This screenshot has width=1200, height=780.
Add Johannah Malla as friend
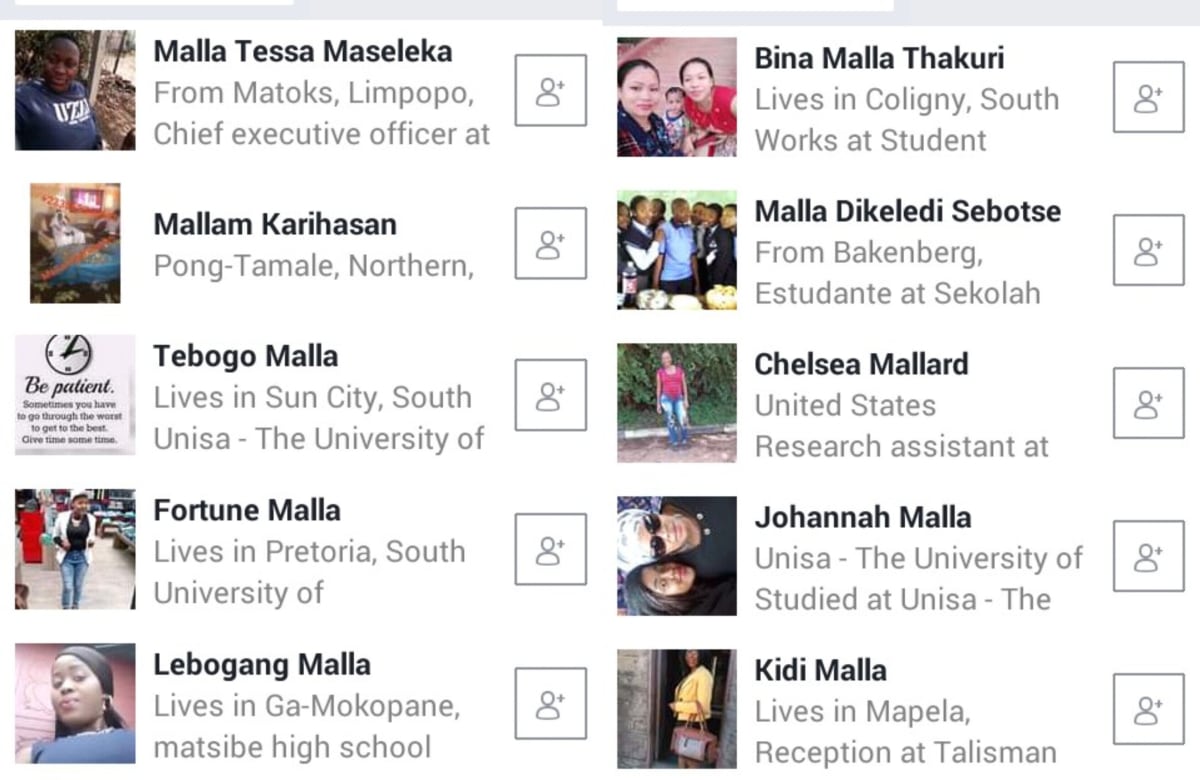click(x=1148, y=556)
